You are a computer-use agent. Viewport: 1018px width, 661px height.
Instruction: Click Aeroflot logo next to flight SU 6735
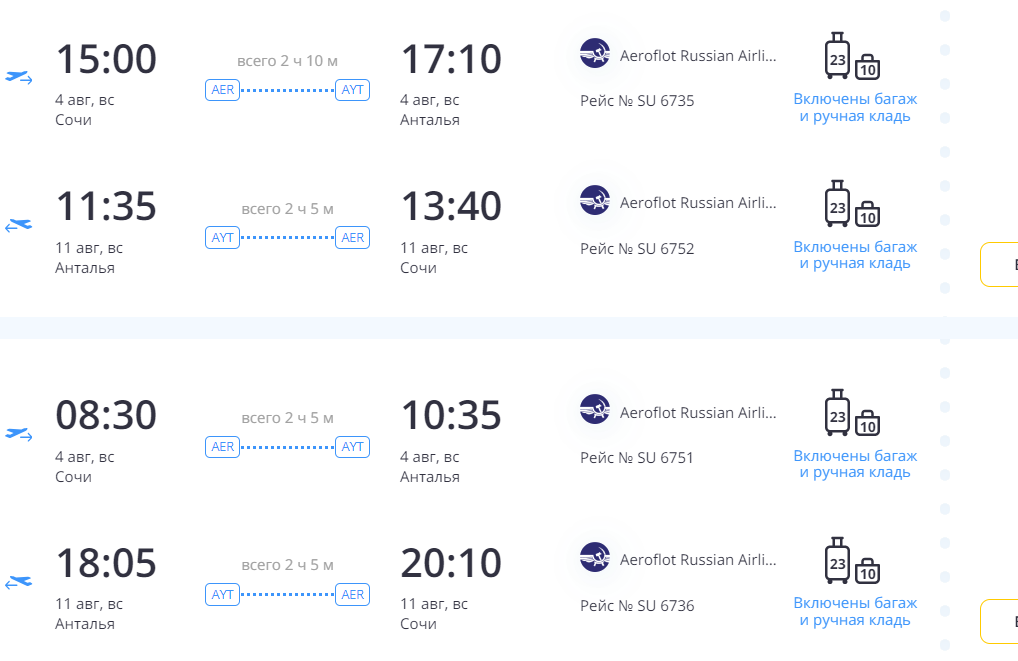point(595,53)
